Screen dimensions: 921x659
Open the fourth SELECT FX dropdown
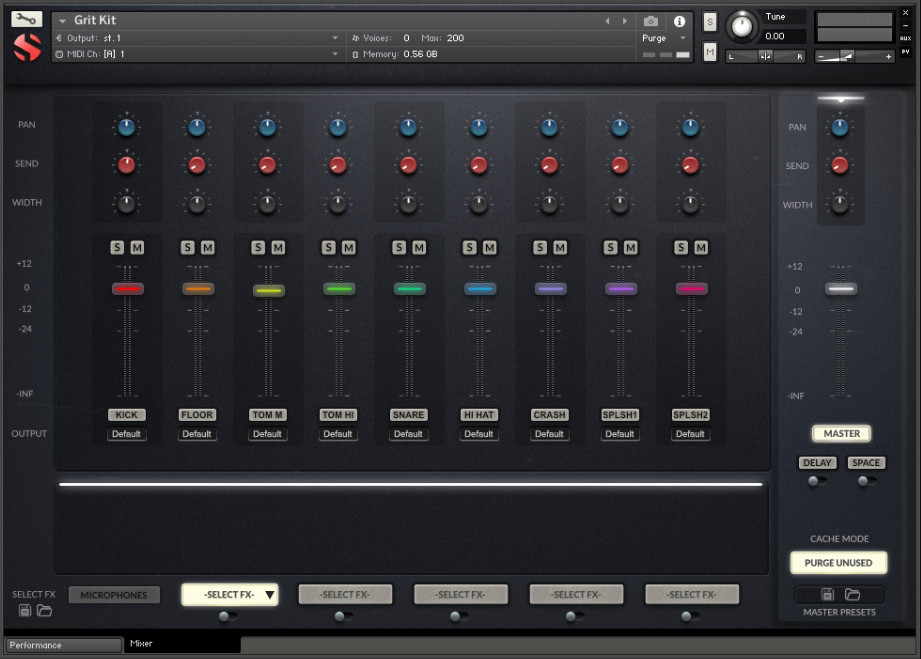[x=576, y=594]
